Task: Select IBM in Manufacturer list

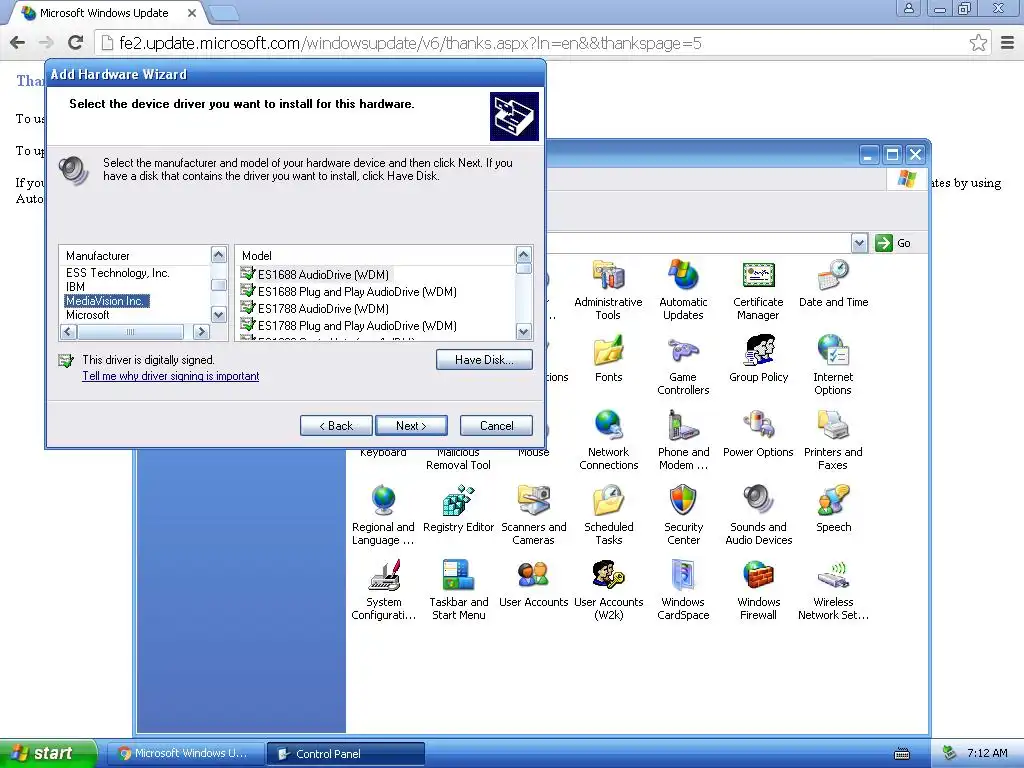Action: [76, 287]
